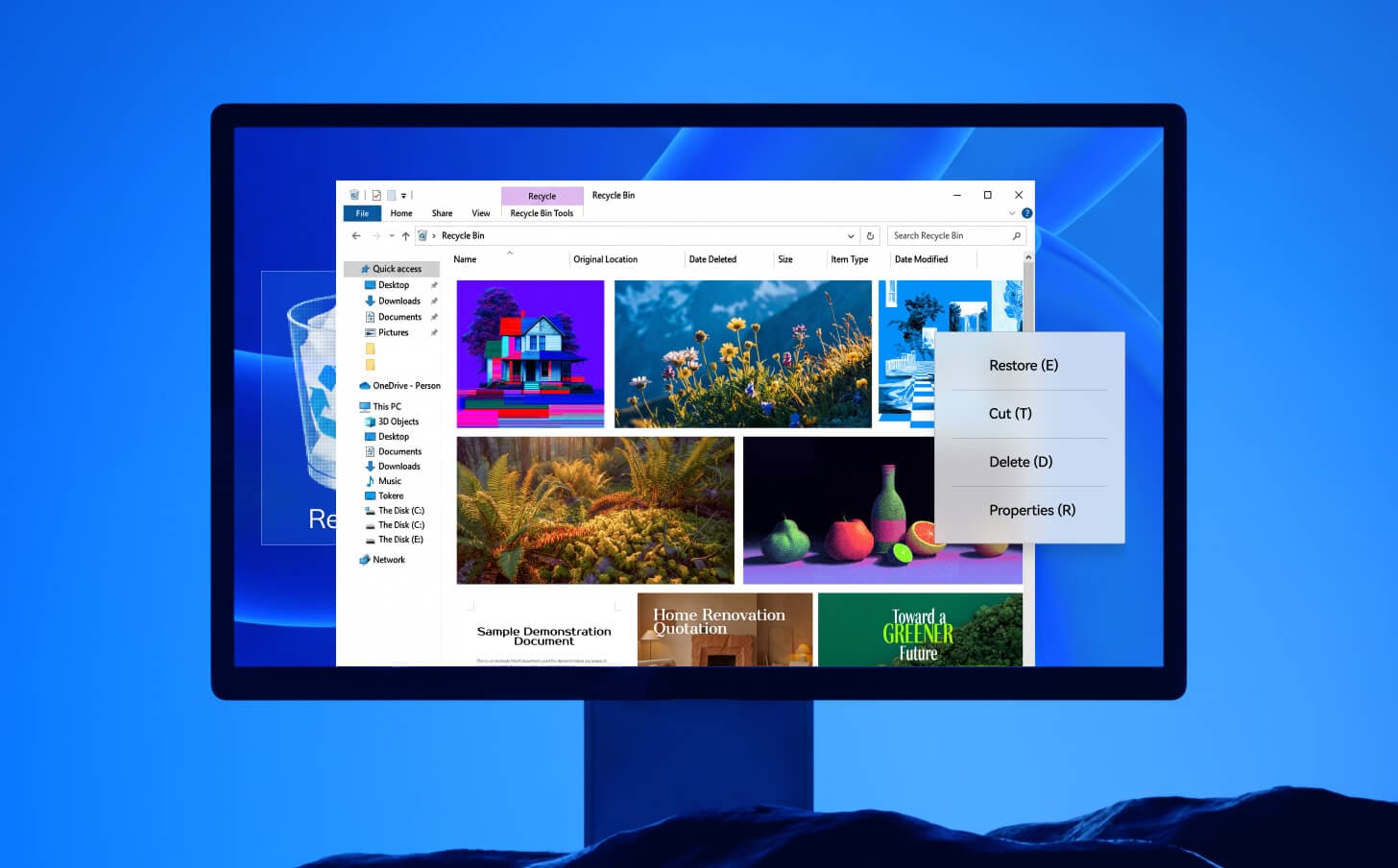The width and height of the screenshot is (1398, 868).
Task: Refresh the Recycle Bin view
Action: (x=870, y=235)
